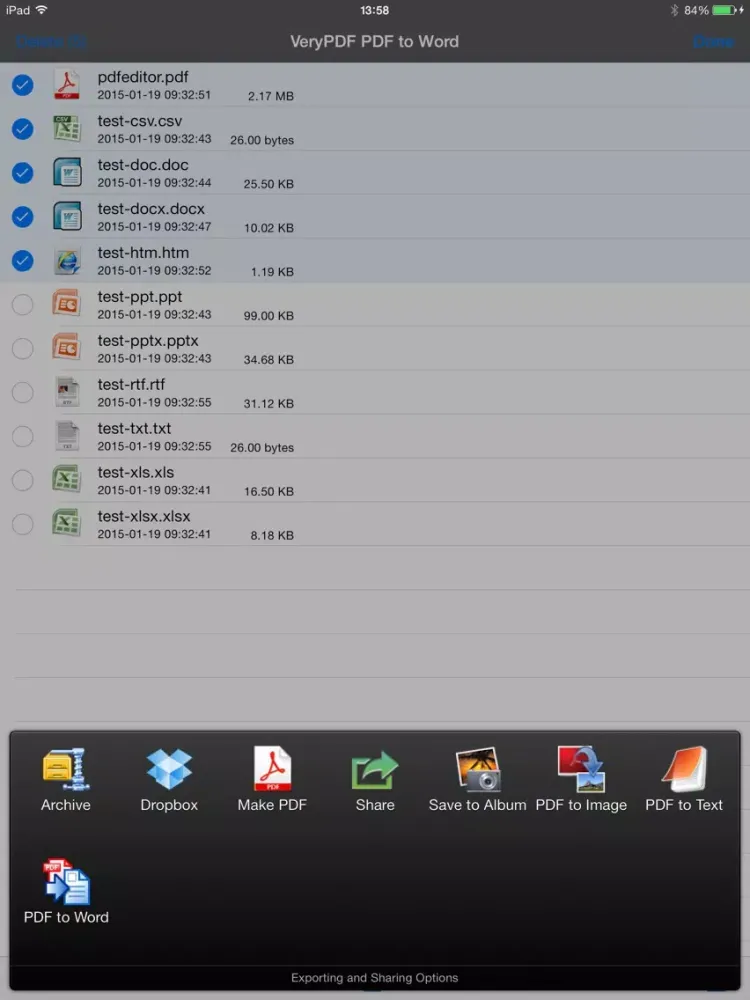
Task: Tap the test-ppt.ppt file name
Action: [x=140, y=297]
